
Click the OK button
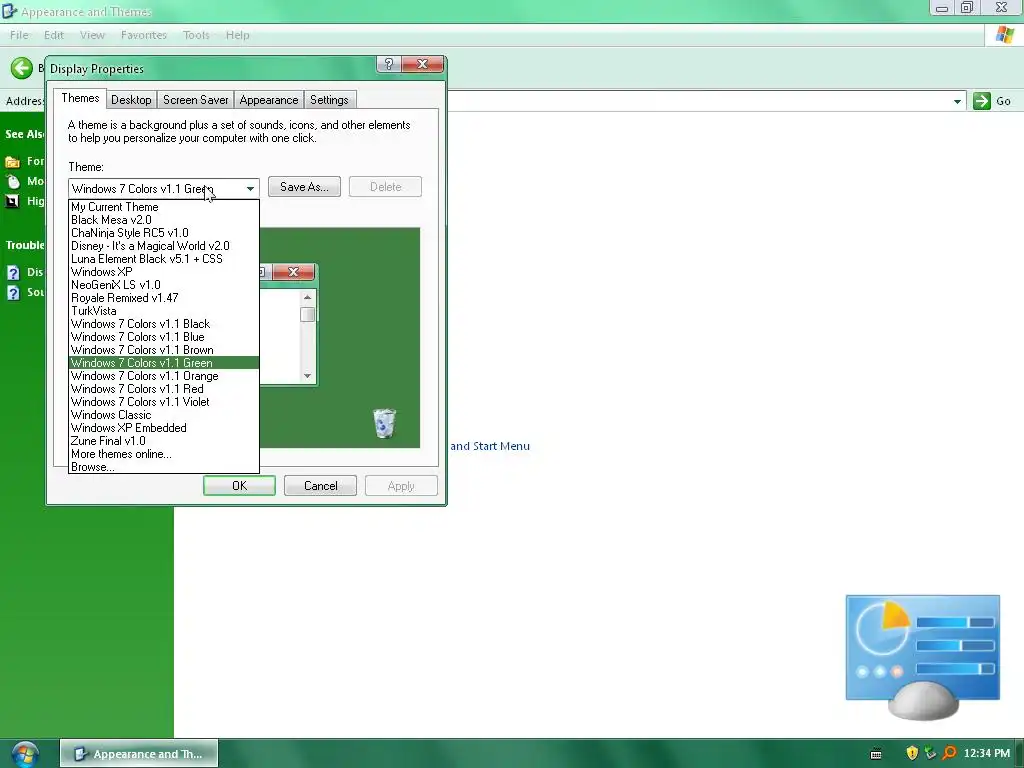point(239,485)
